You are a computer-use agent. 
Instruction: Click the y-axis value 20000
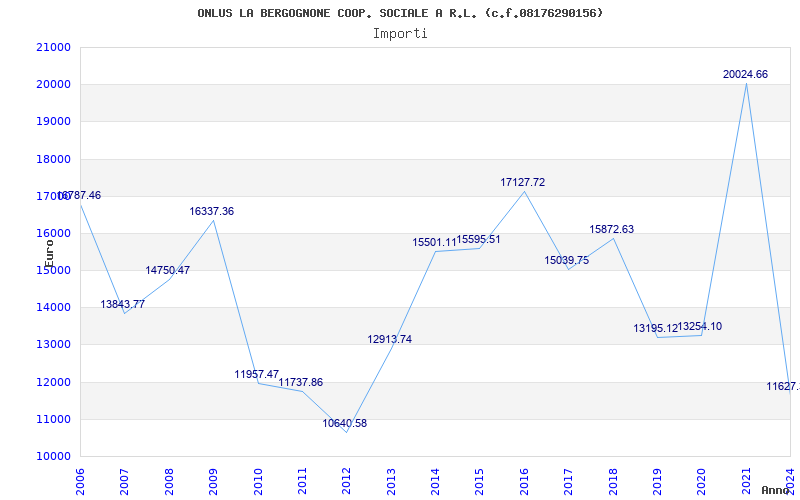[53, 85]
